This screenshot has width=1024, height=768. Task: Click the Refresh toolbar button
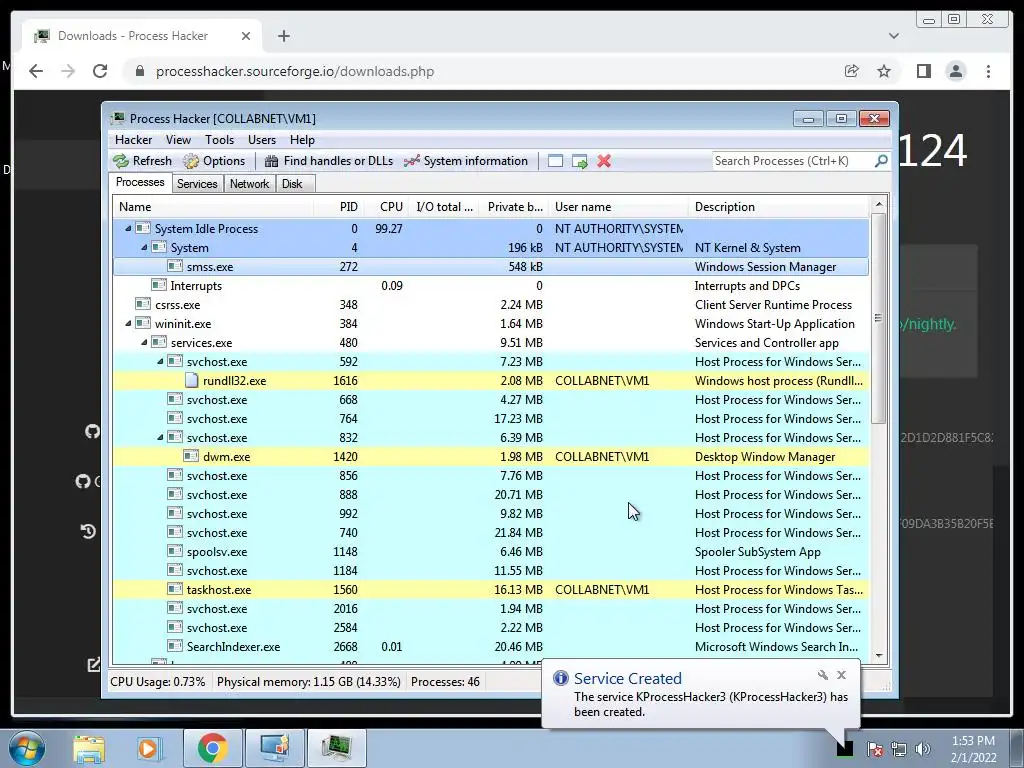[x=142, y=161]
